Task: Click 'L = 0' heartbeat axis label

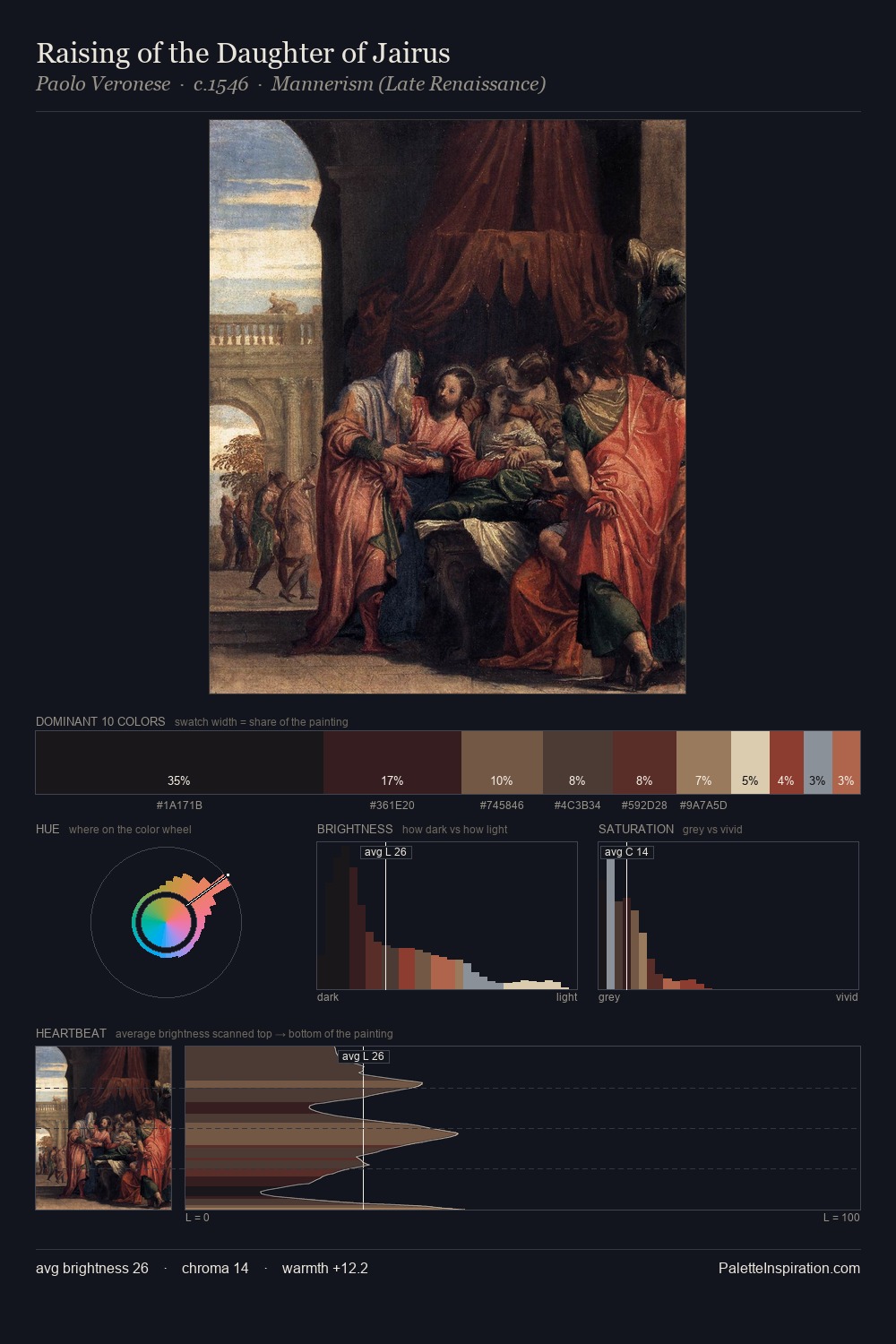Action: [197, 1218]
